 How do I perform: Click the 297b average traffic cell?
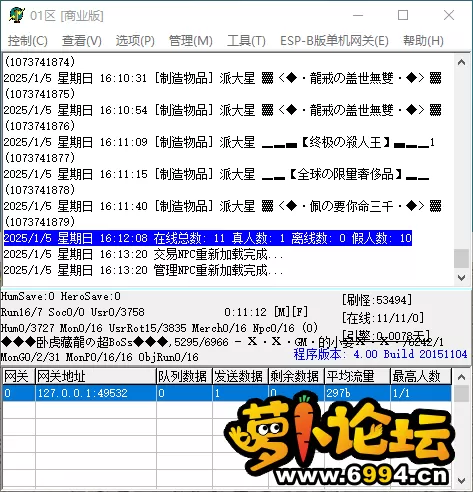point(357,393)
